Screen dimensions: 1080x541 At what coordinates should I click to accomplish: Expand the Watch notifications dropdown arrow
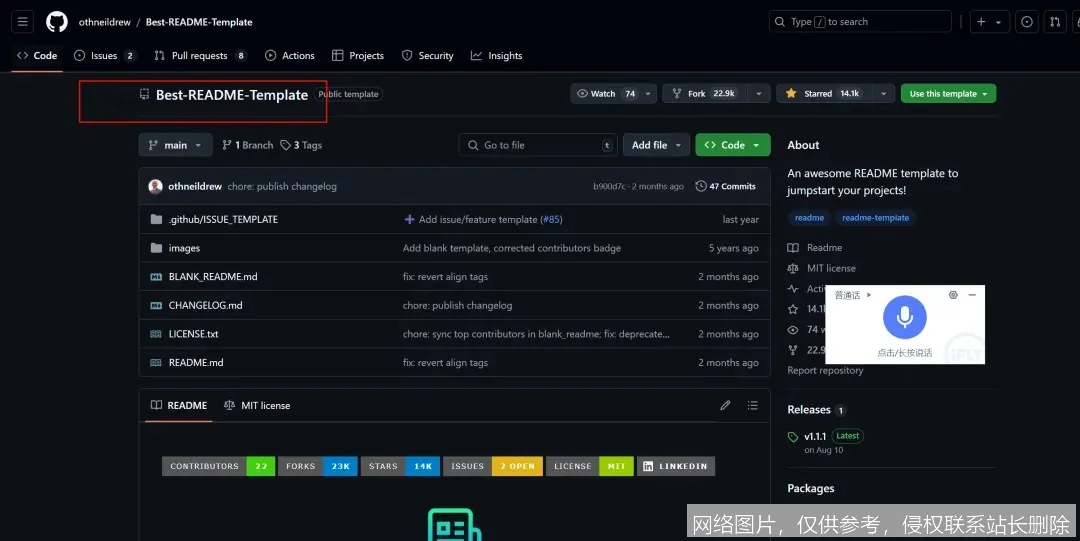coord(648,94)
